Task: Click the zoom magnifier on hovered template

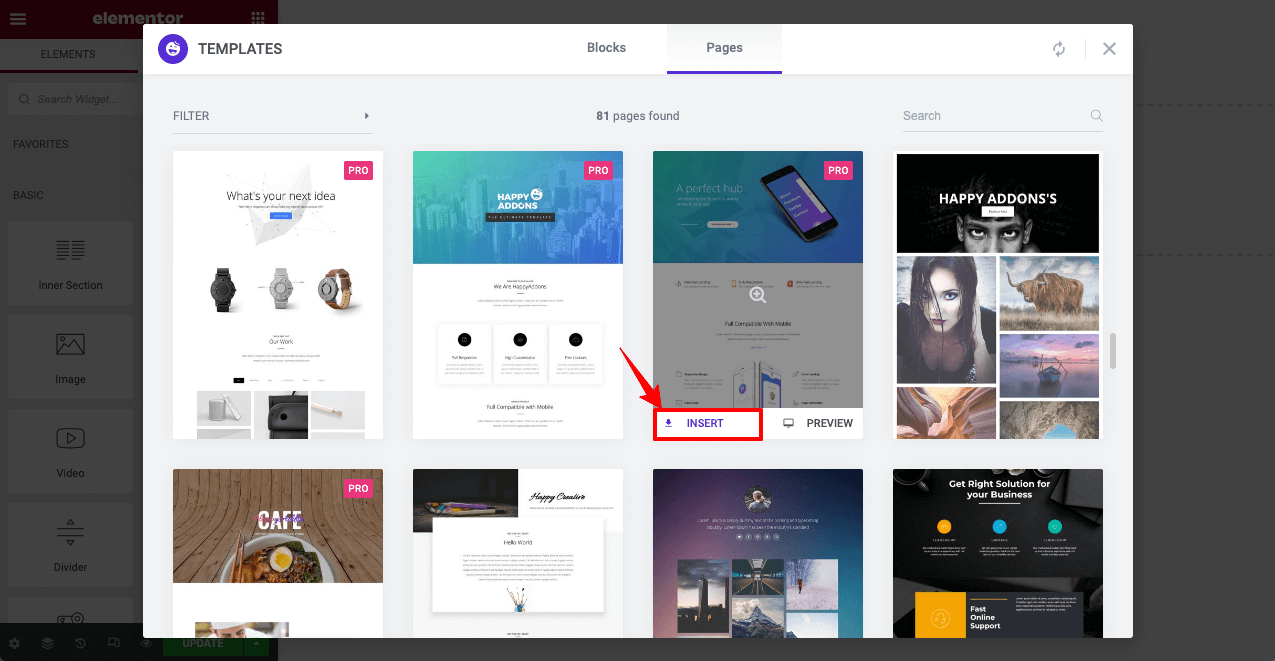Action: coord(758,295)
